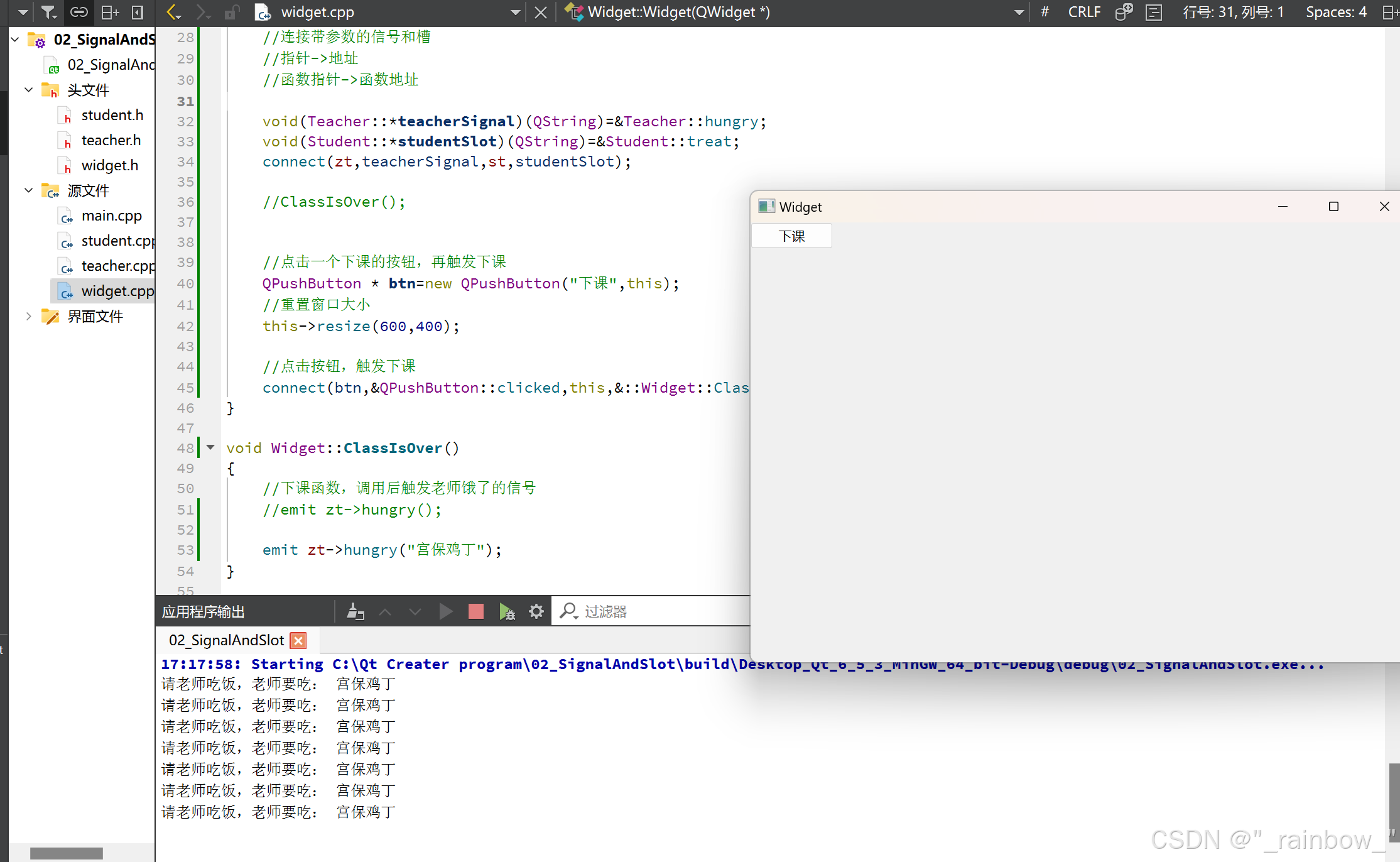Screen dimensions: 1400x862
Task: Open output pane settings gear
Action: coord(536,611)
